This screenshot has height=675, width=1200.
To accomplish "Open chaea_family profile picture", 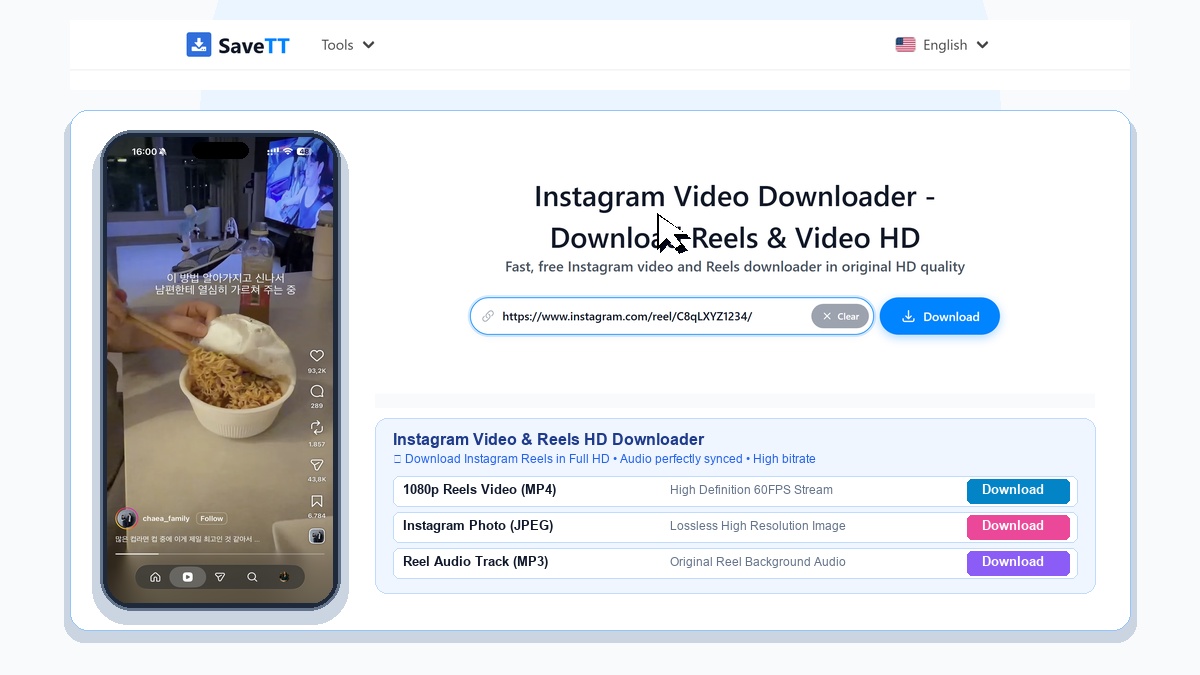I will pyautogui.click(x=126, y=519).
